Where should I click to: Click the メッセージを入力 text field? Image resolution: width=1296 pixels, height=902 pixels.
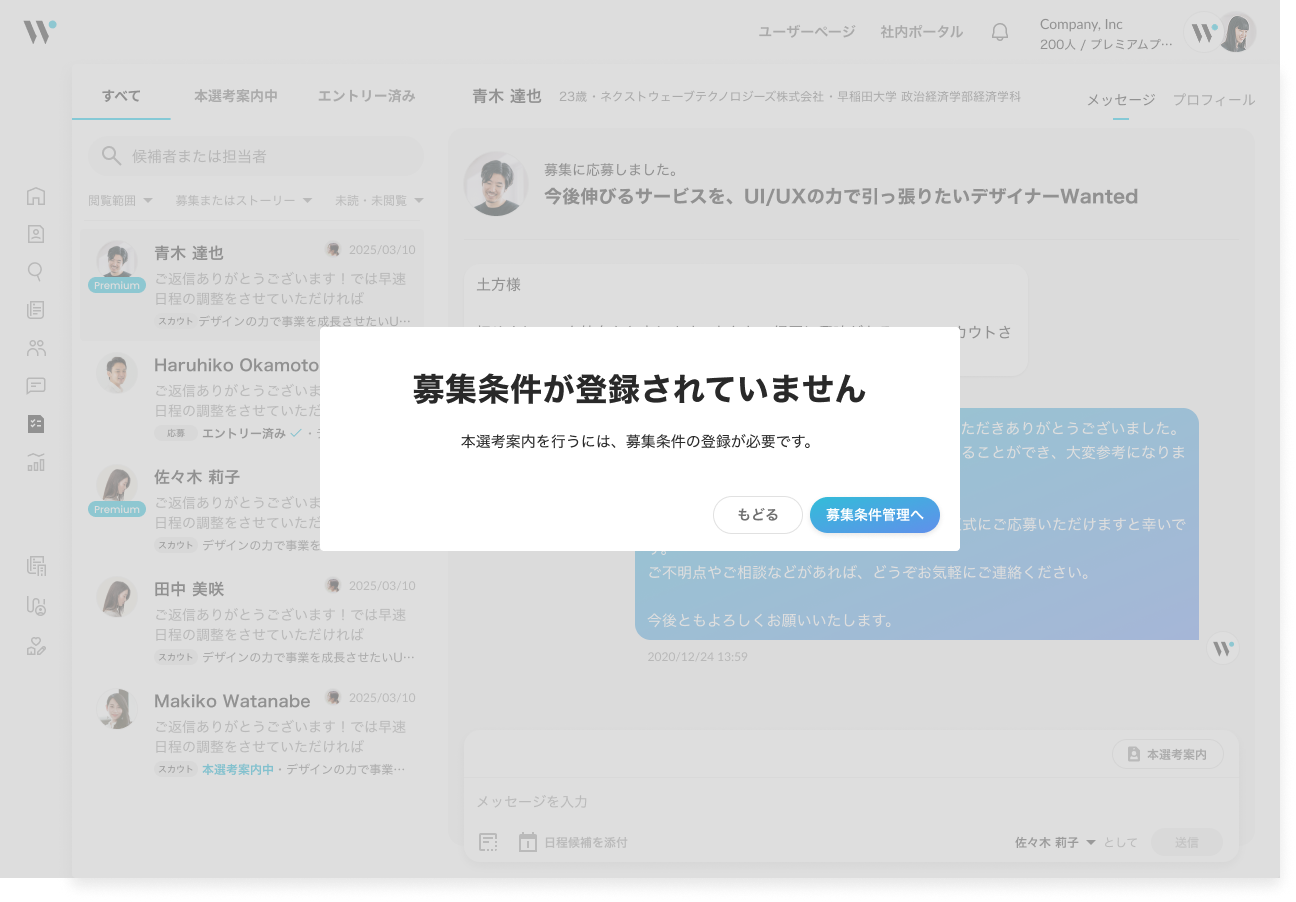(x=700, y=801)
